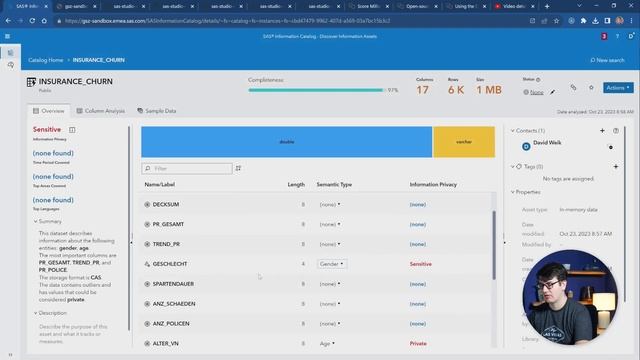Open GESCHLECHT Gender semantic type dropdown
This screenshot has width=640, height=360.
[x=332, y=264]
